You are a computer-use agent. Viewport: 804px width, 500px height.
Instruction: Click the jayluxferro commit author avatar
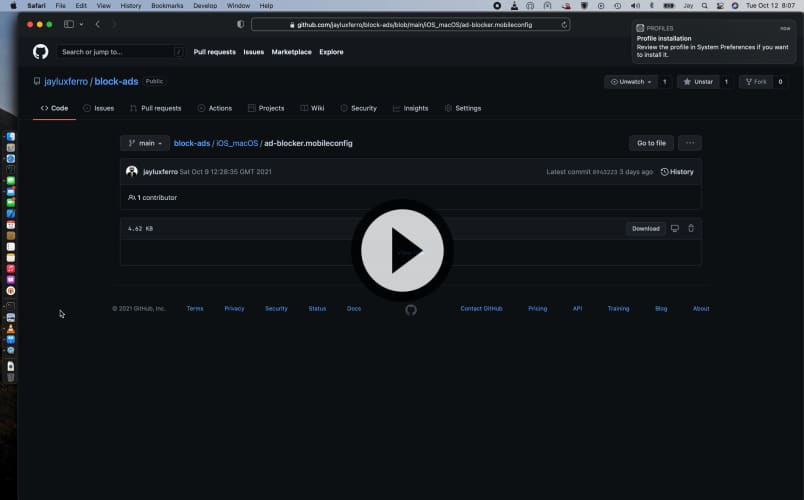tap(132, 171)
